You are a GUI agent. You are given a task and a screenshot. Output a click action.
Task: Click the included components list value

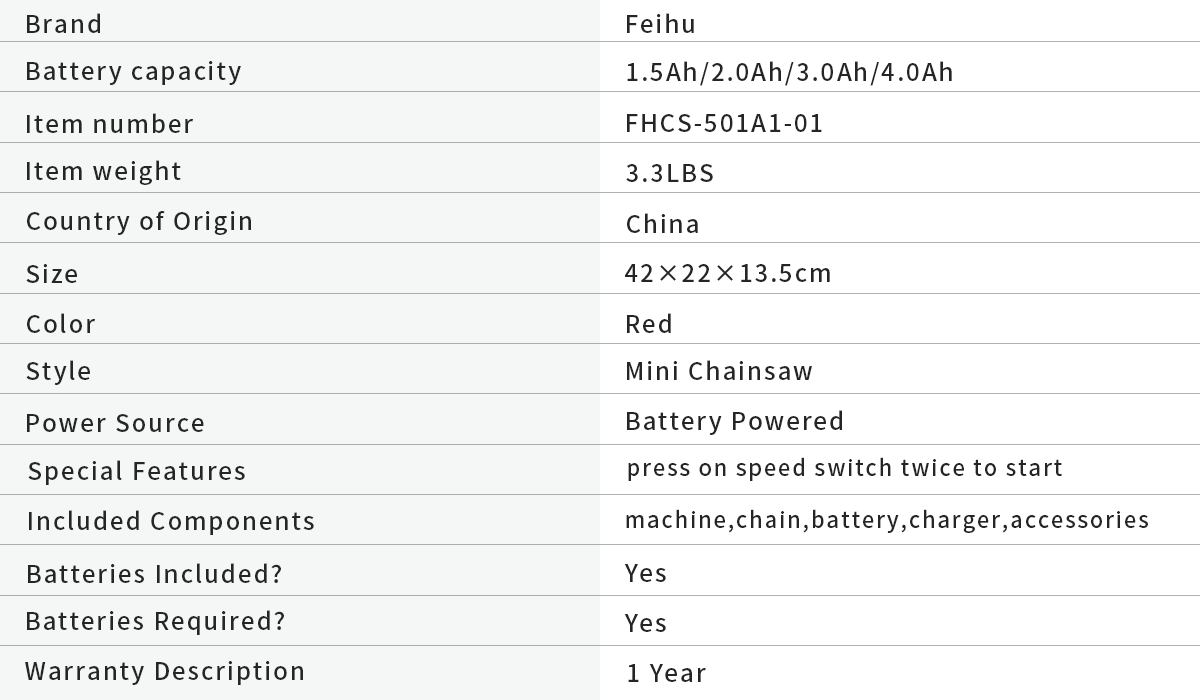(x=887, y=520)
